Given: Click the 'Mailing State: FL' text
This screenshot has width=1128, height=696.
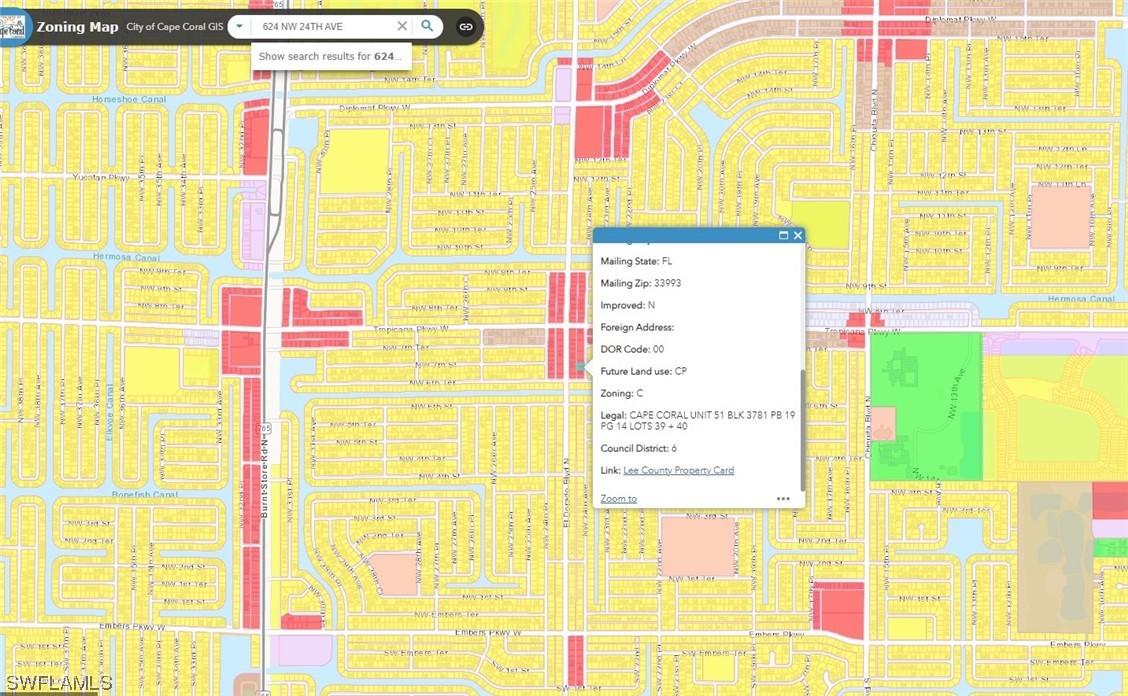Looking at the screenshot, I should pyautogui.click(x=637, y=261).
